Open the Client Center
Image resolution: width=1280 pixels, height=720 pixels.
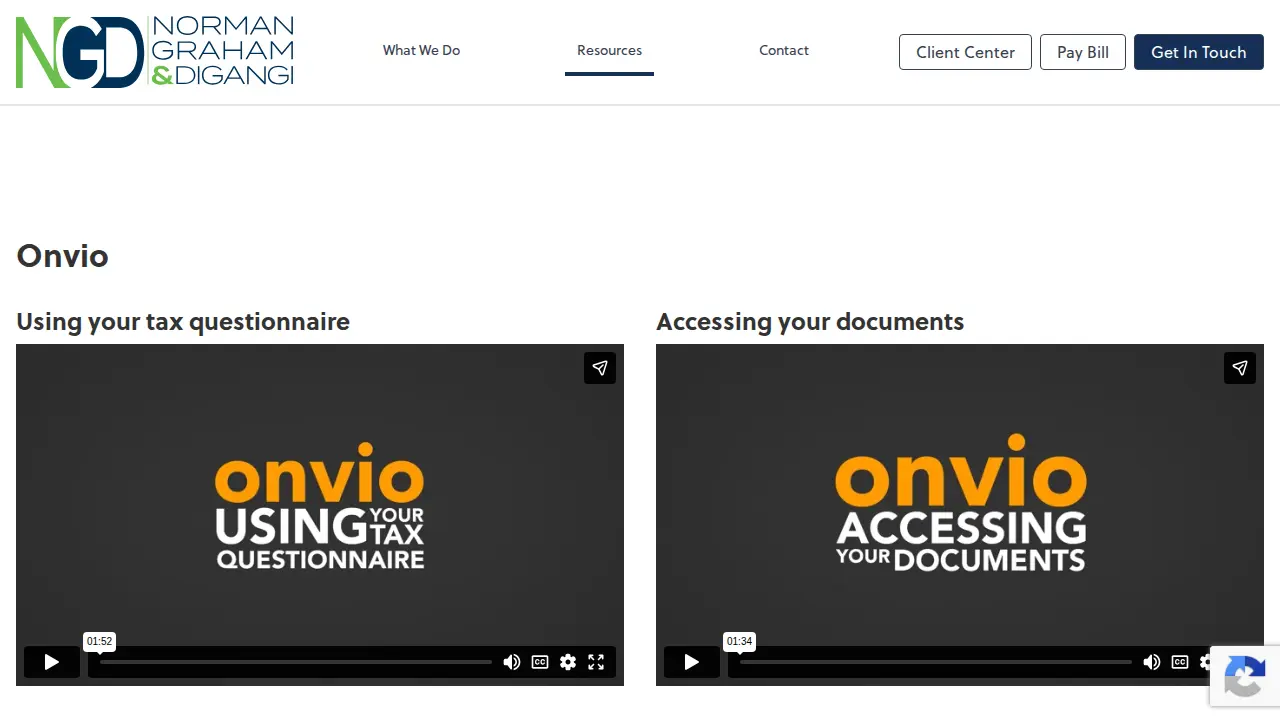965,52
